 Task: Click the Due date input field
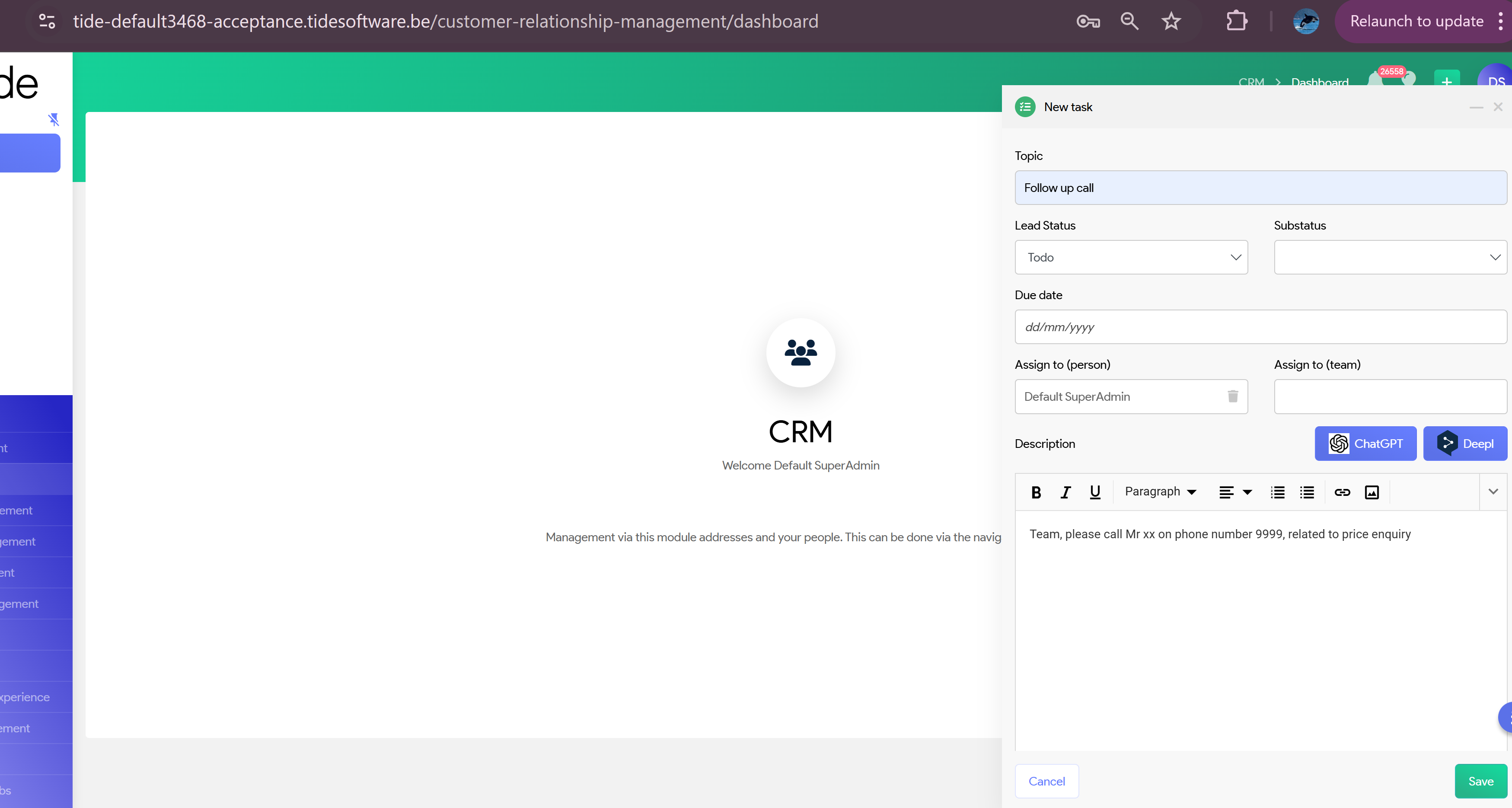coord(1260,327)
